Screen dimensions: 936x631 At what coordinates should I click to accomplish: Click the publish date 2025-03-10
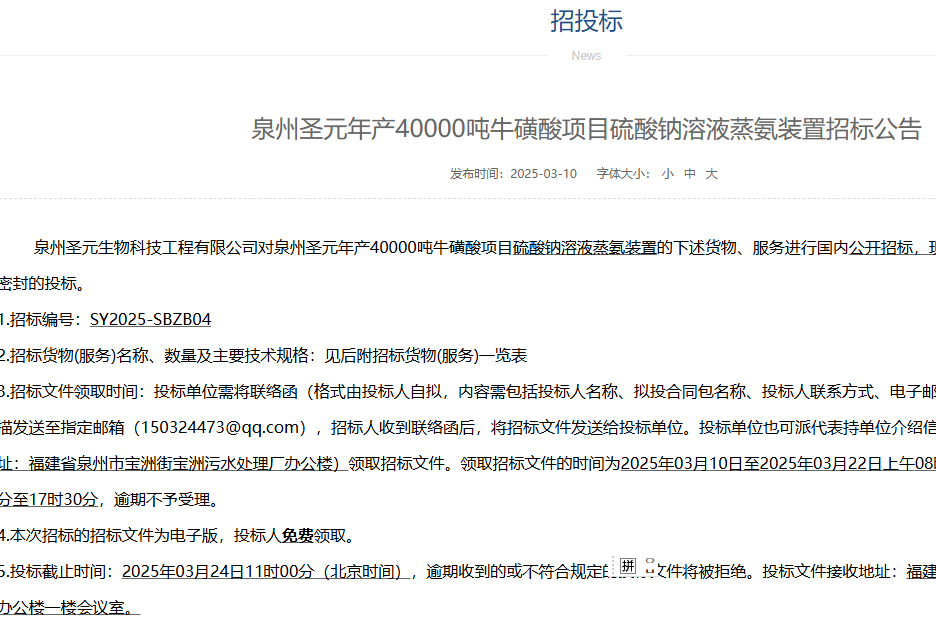[543, 174]
